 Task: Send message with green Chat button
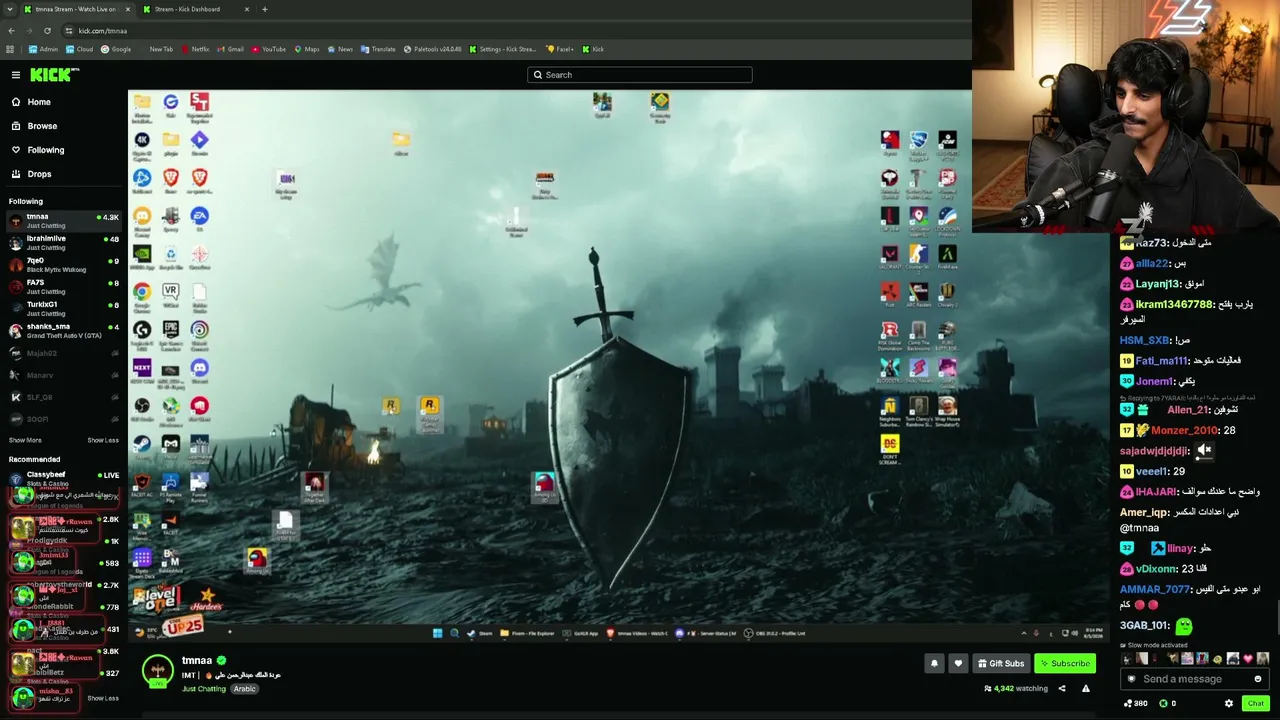(1256, 704)
